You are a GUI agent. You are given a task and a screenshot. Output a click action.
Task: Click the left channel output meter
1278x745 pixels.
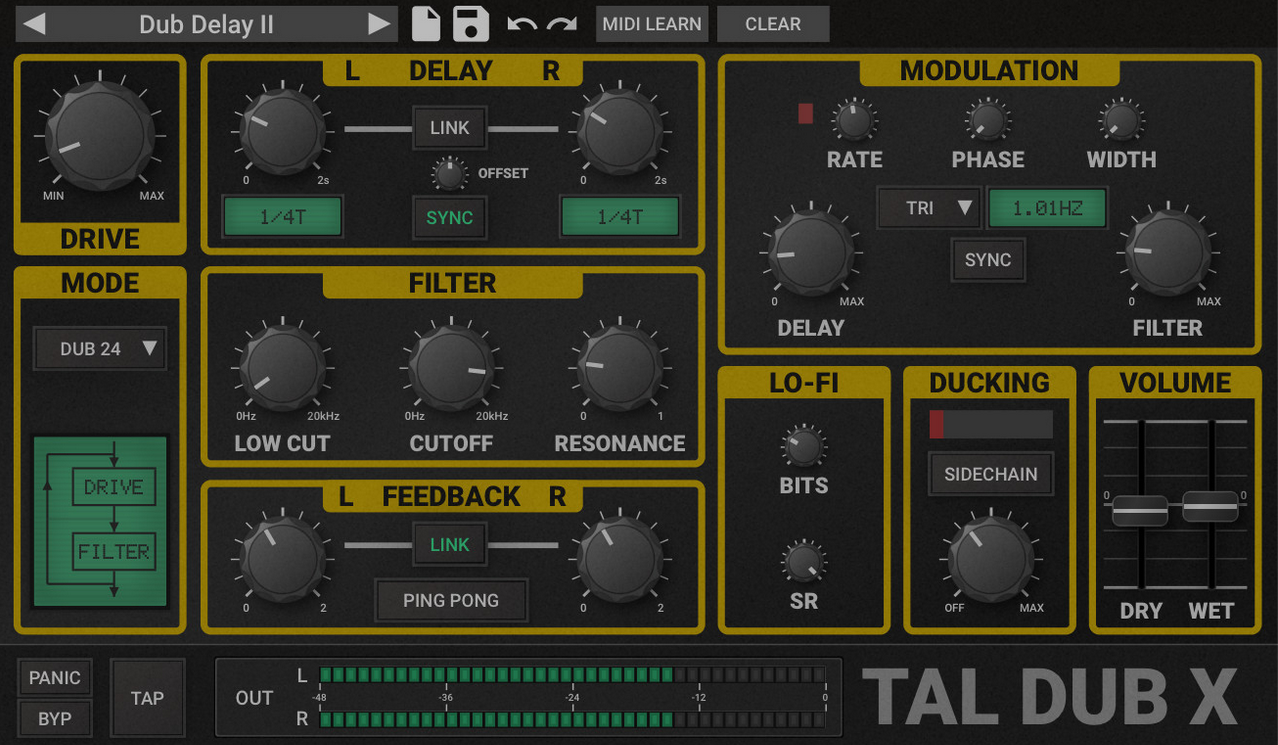tap(572, 675)
